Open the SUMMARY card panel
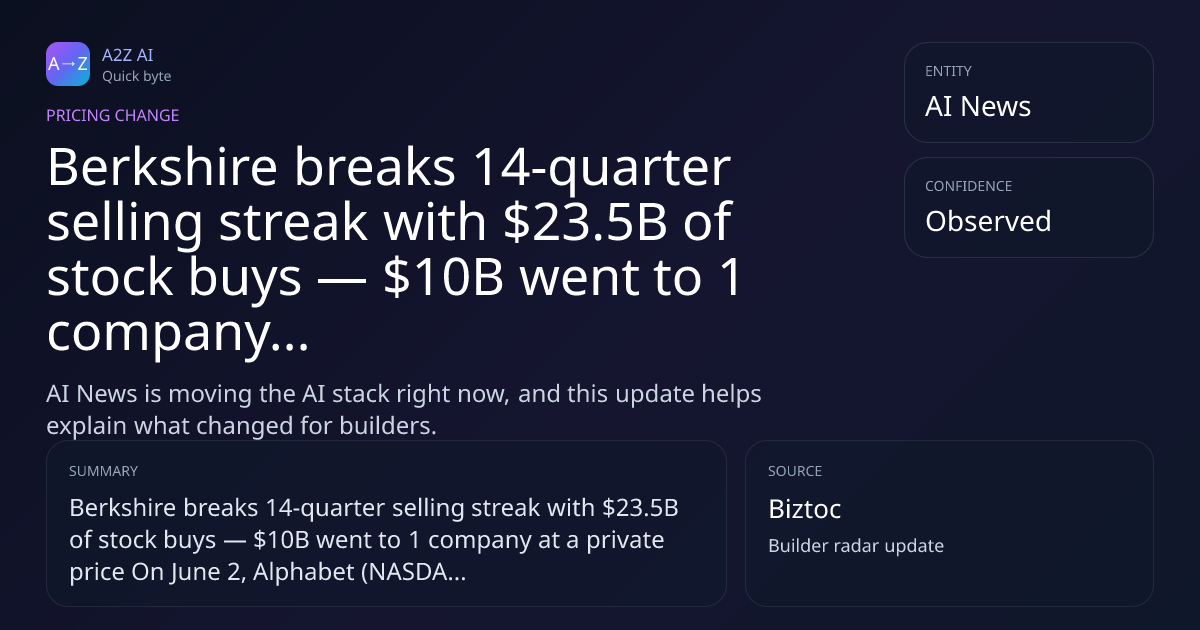This screenshot has width=1200, height=630. pos(386,523)
